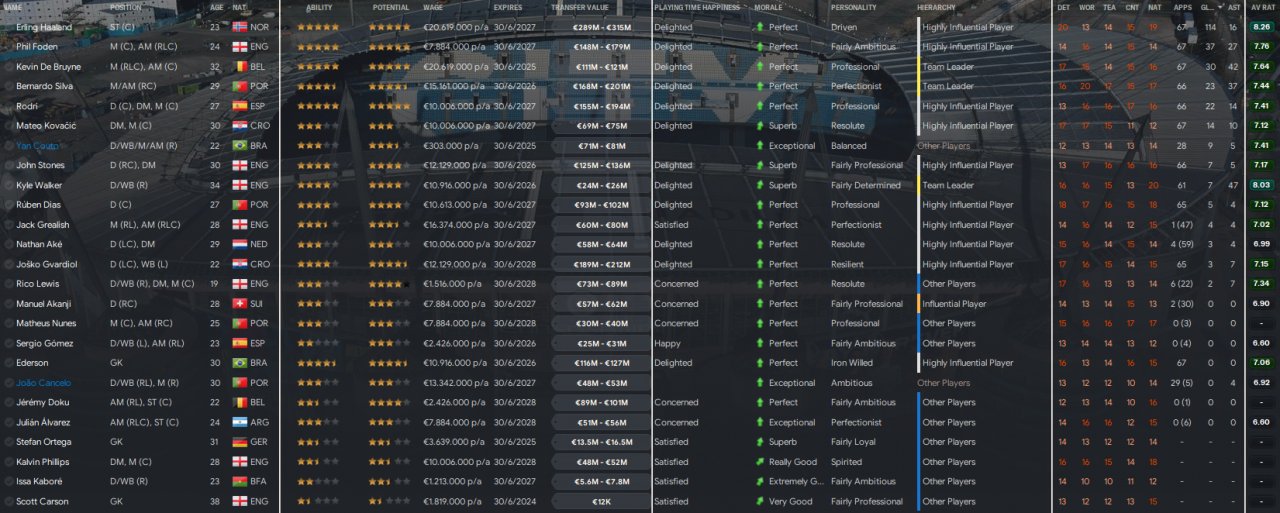Sort by the Potential column header
The image size is (1280, 513).
click(x=390, y=7)
